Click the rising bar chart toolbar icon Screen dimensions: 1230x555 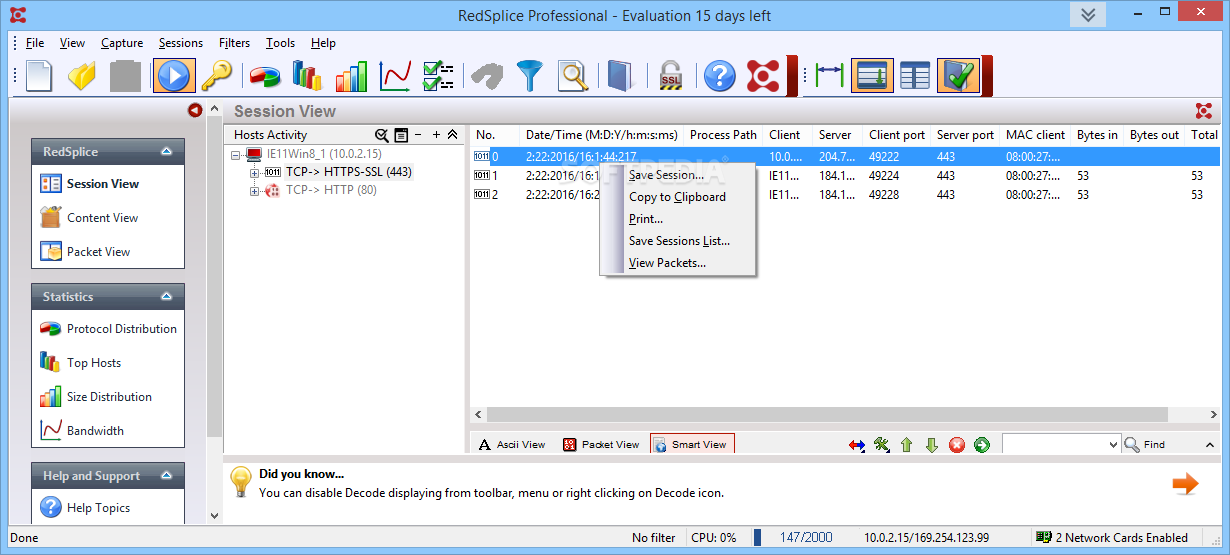(x=351, y=76)
